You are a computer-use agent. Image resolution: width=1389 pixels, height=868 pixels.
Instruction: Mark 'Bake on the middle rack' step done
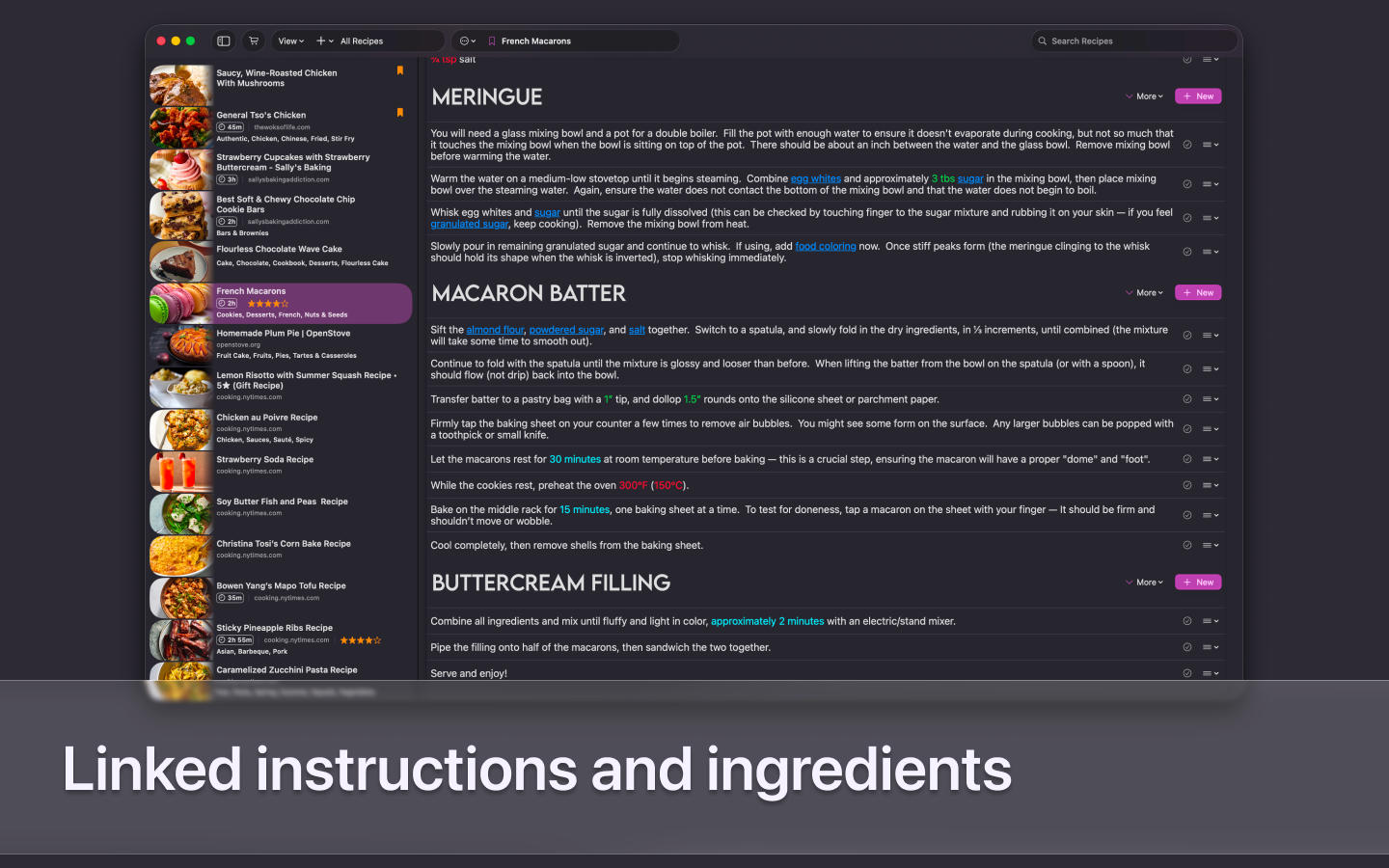pyautogui.click(x=1187, y=515)
